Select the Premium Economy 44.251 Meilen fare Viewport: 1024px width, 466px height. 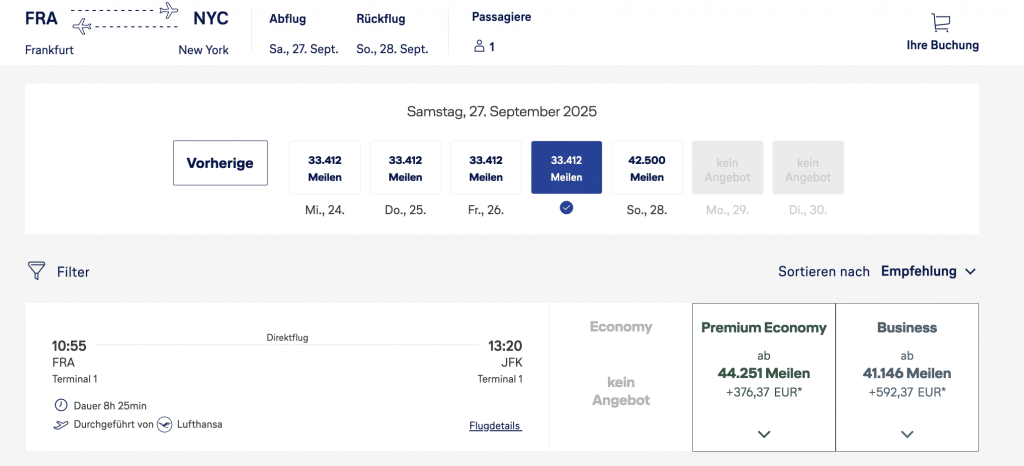pyautogui.click(x=763, y=373)
